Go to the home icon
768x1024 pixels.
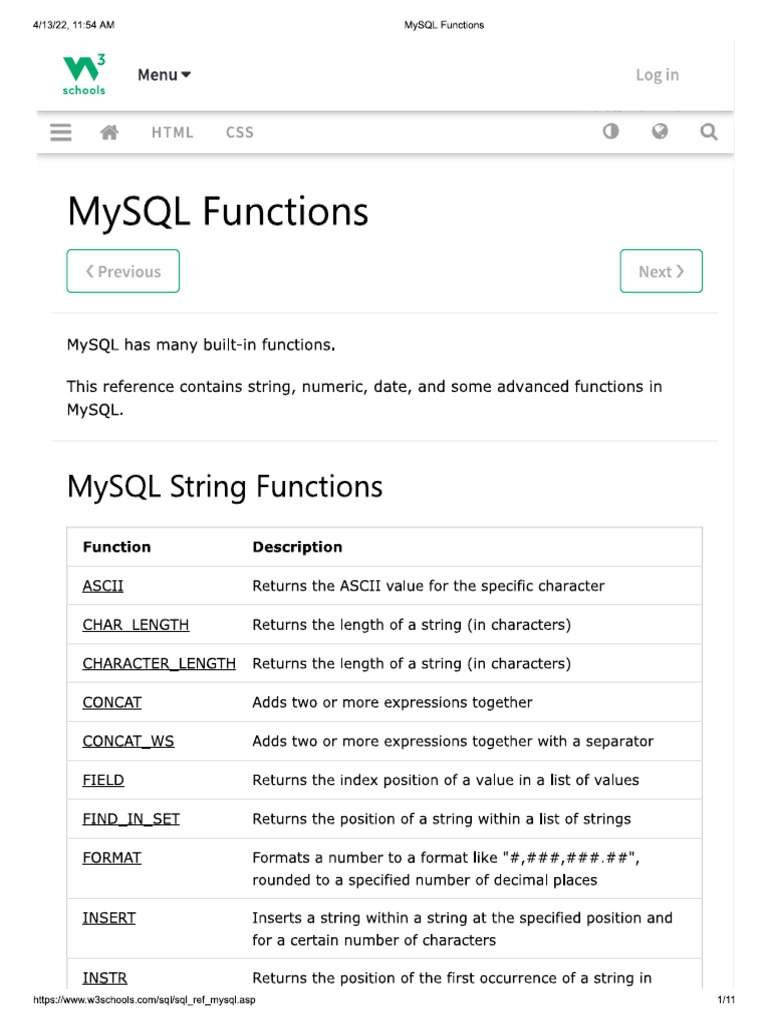pos(110,132)
